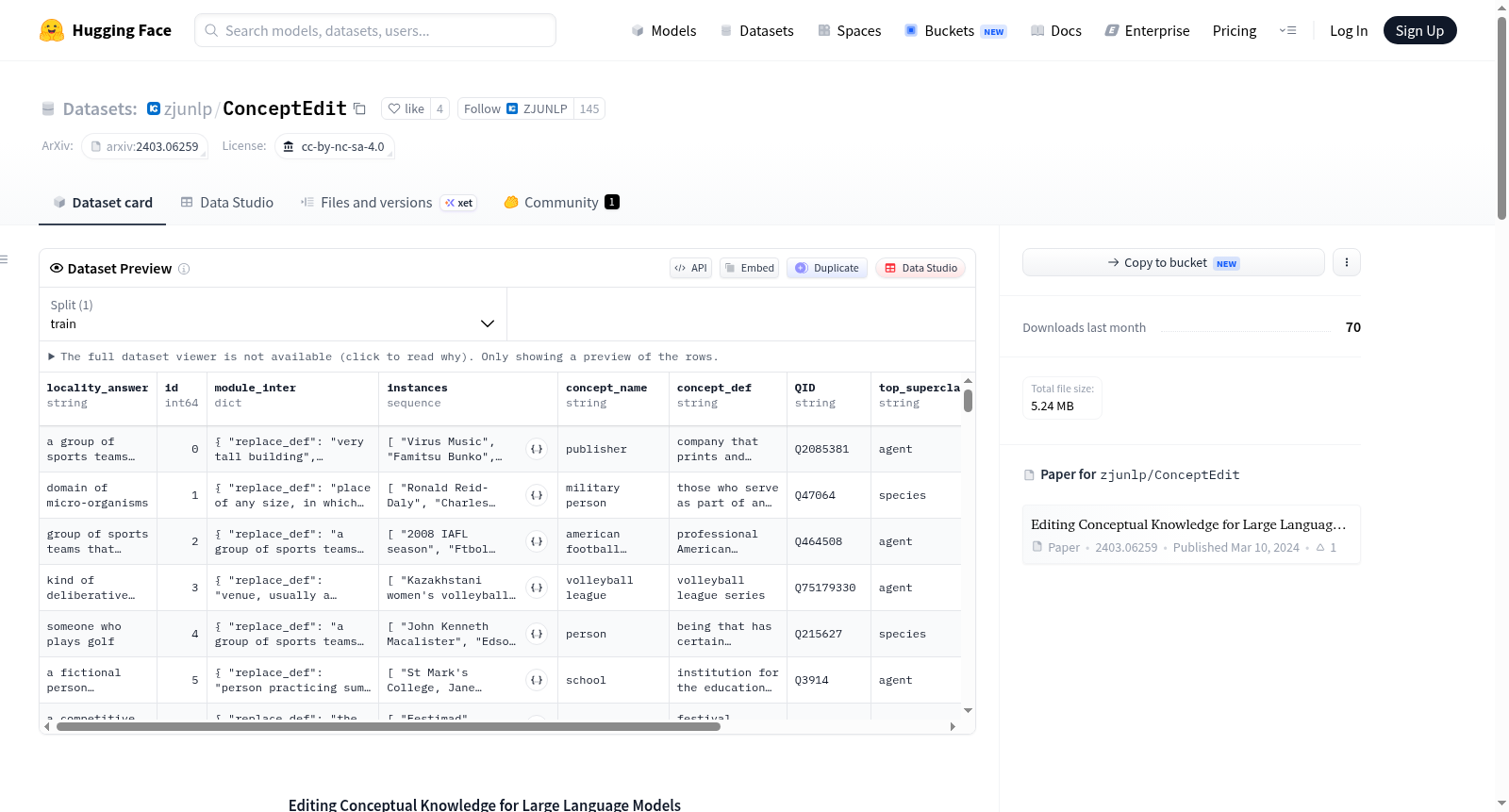Image resolution: width=1509 pixels, height=812 pixels.
Task: Click the table horizontal scrollbar thumb
Action: (x=389, y=726)
